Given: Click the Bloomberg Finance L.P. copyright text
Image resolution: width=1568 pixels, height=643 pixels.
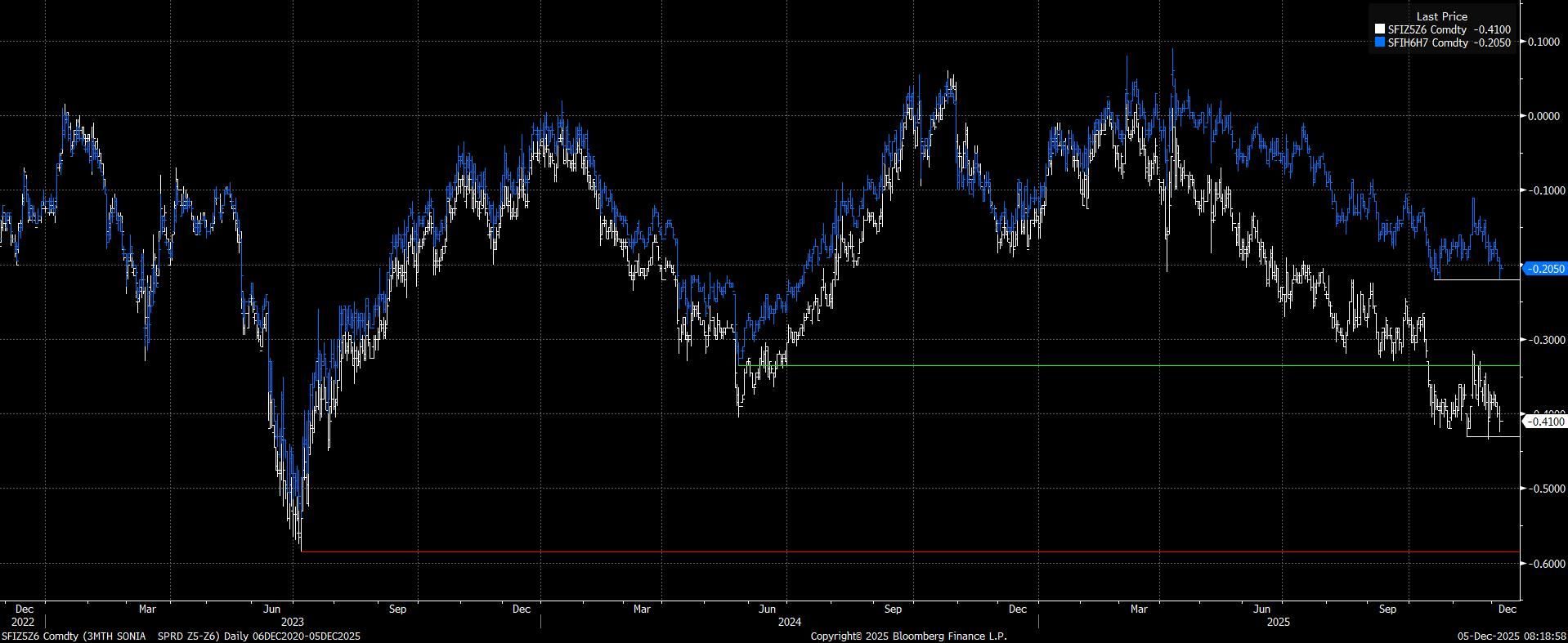Looking at the screenshot, I should click(908, 636).
